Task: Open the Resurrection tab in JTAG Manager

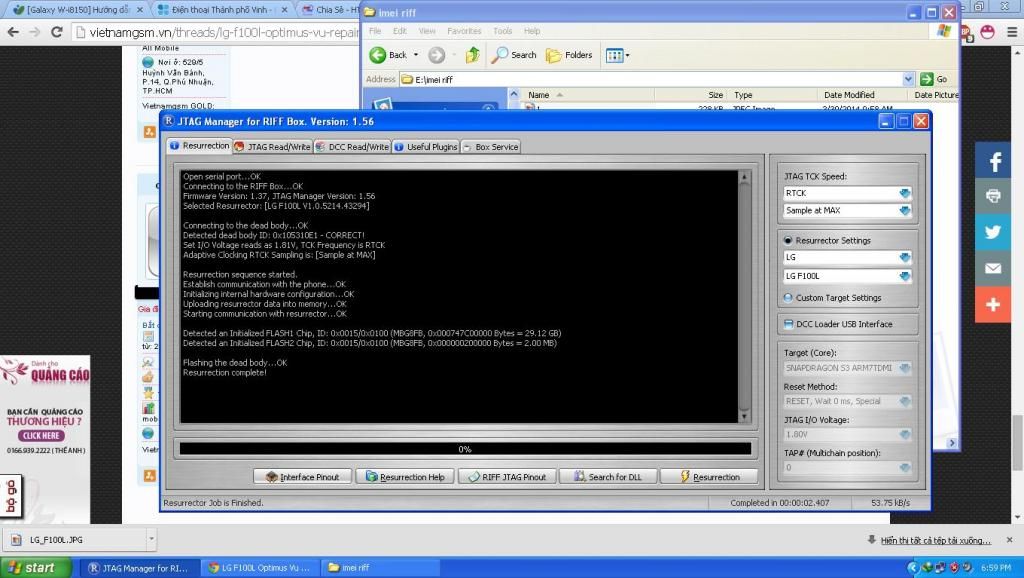Action: tap(200, 146)
